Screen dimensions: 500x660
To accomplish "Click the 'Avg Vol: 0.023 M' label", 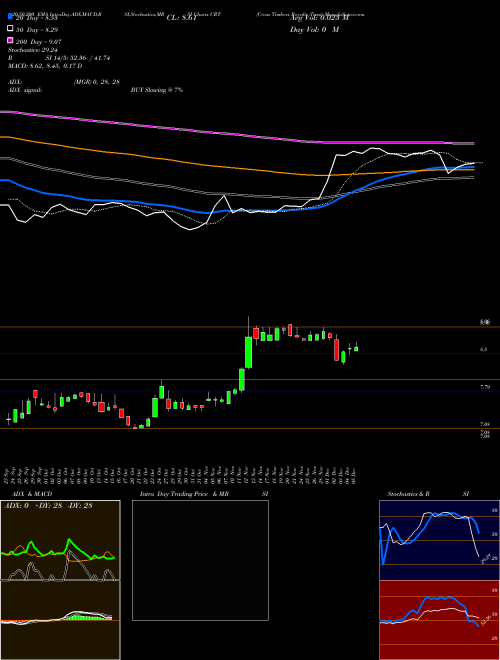I will point(319,18).
